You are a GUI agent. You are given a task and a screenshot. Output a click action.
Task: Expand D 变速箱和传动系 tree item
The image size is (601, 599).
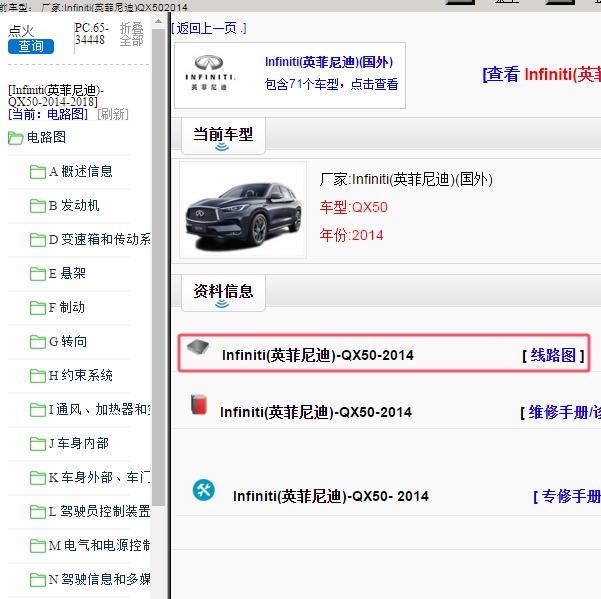pyautogui.click(x=99, y=240)
